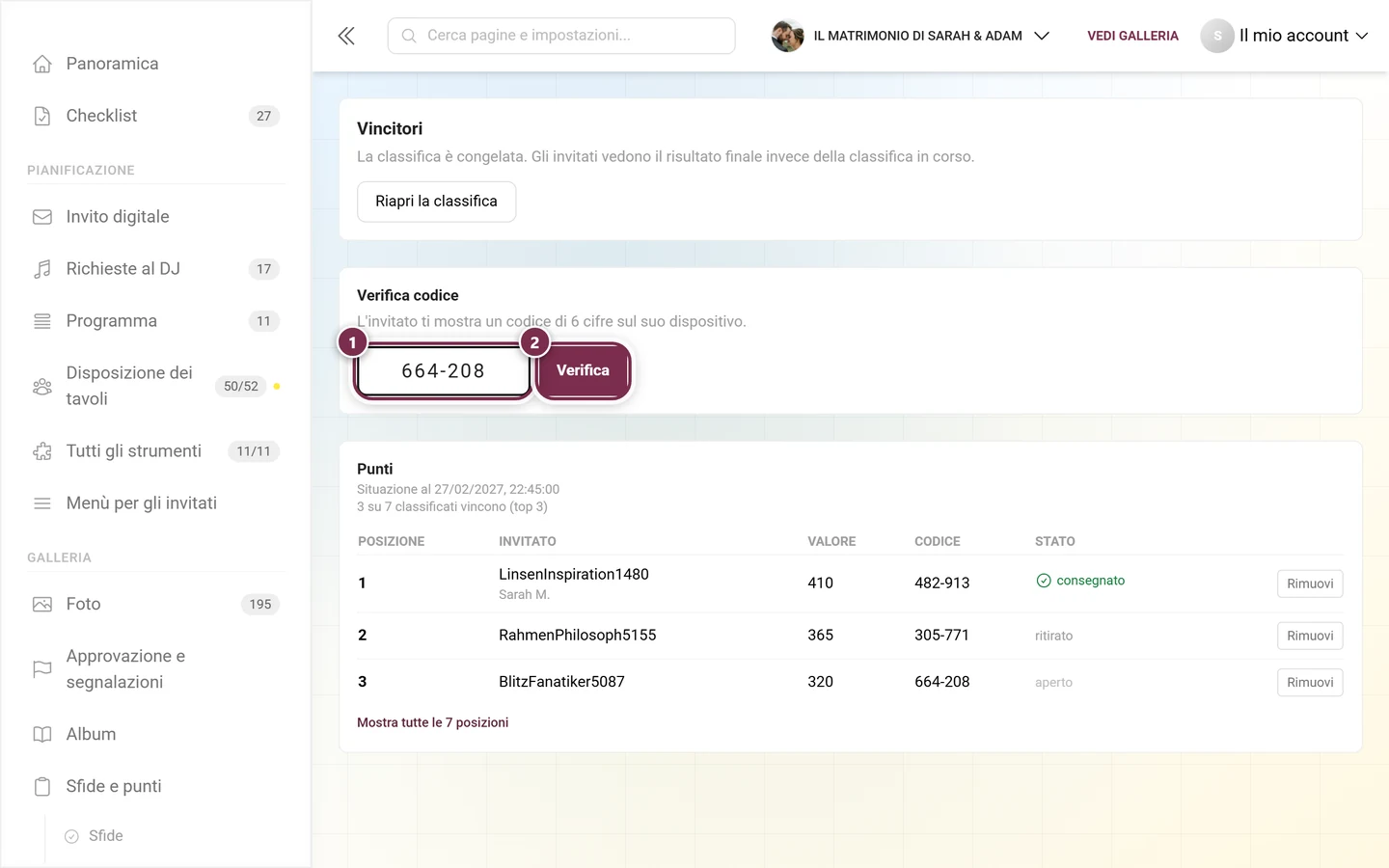Click the consegnato status check icon
1389x868 pixels.
click(1043, 581)
